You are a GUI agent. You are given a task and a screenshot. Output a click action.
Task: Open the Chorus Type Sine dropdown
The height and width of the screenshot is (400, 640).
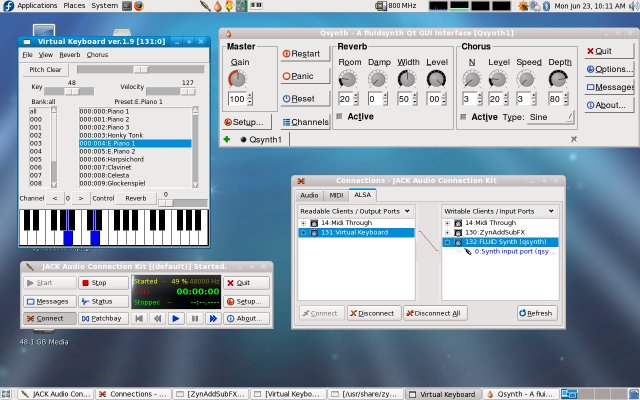click(x=551, y=117)
